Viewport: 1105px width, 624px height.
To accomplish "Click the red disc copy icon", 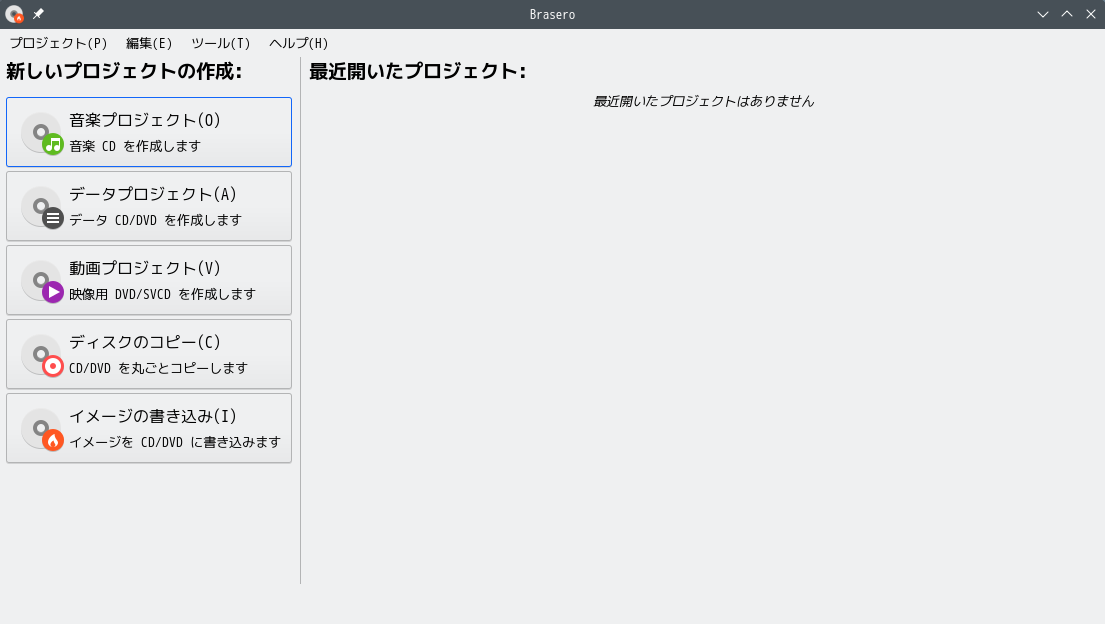I will tap(43, 355).
